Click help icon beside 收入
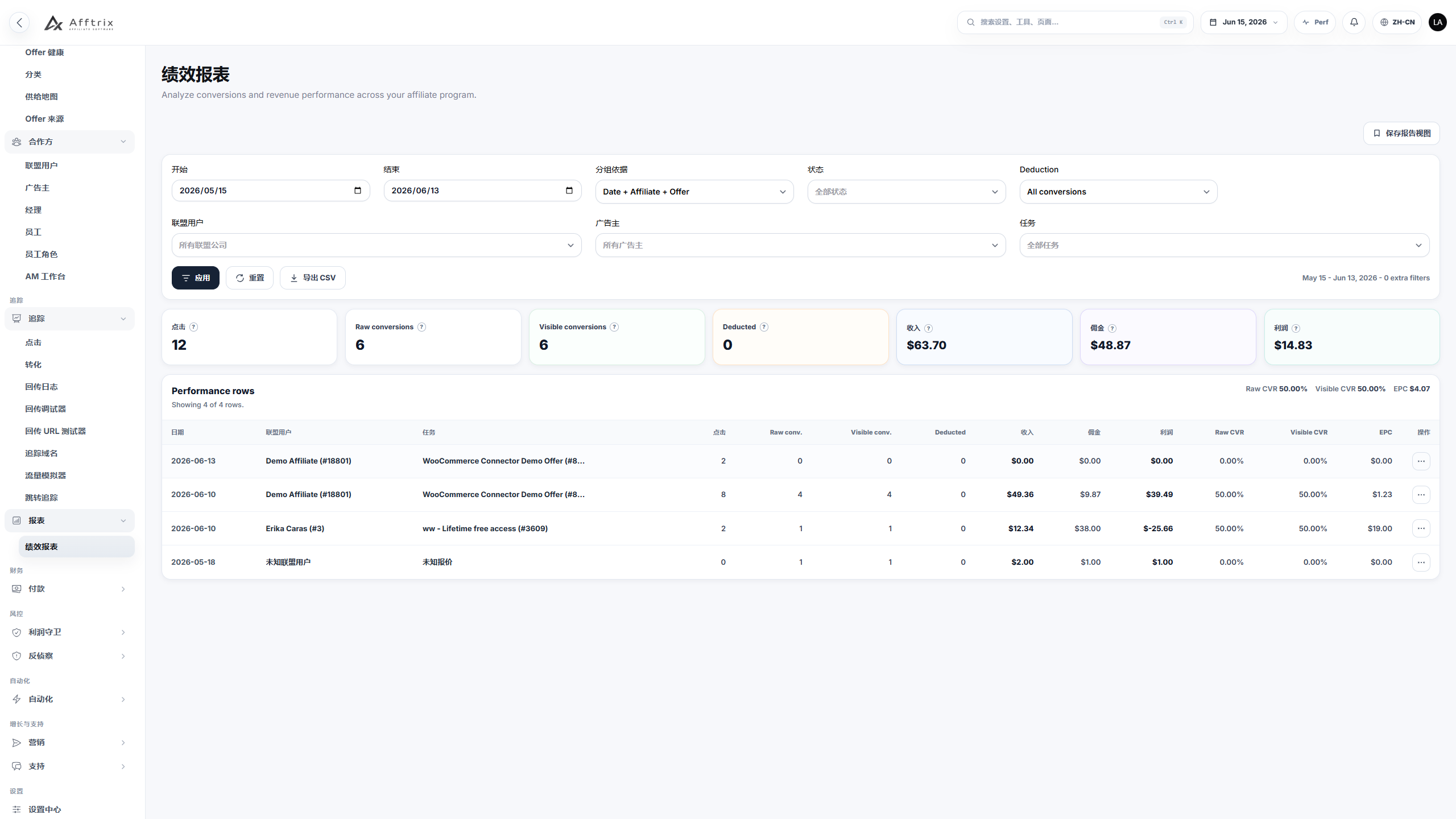 pos(928,328)
